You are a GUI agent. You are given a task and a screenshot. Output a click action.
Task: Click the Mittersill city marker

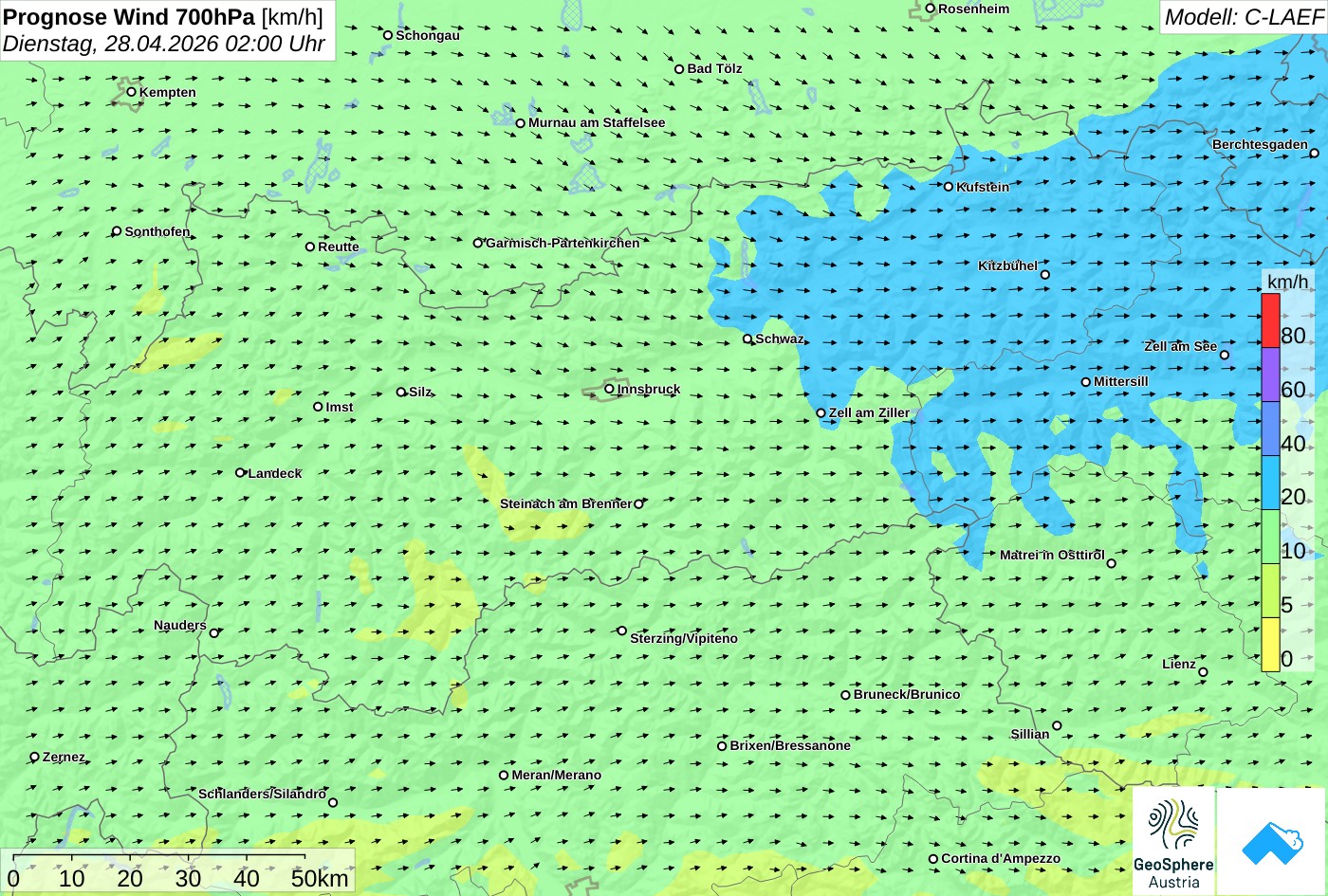point(1086,382)
